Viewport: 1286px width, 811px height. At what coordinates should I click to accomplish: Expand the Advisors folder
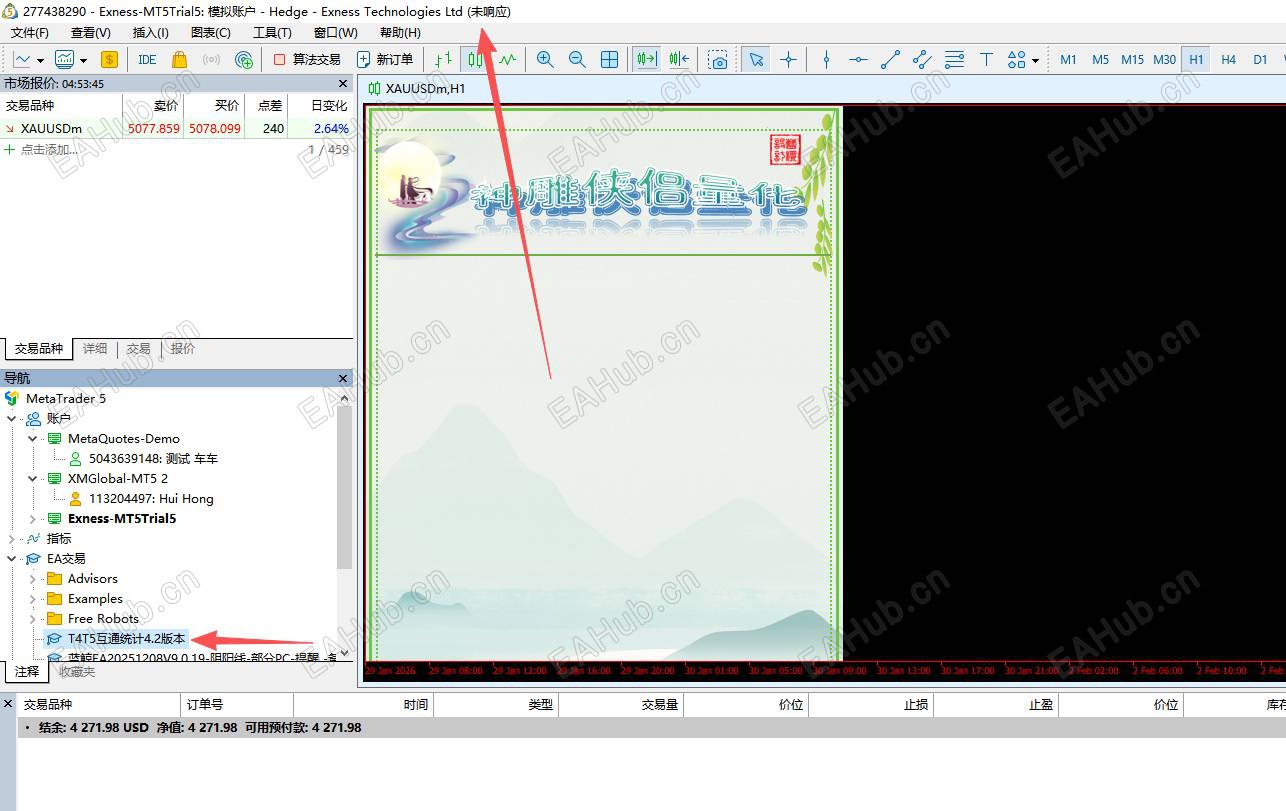(33, 578)
